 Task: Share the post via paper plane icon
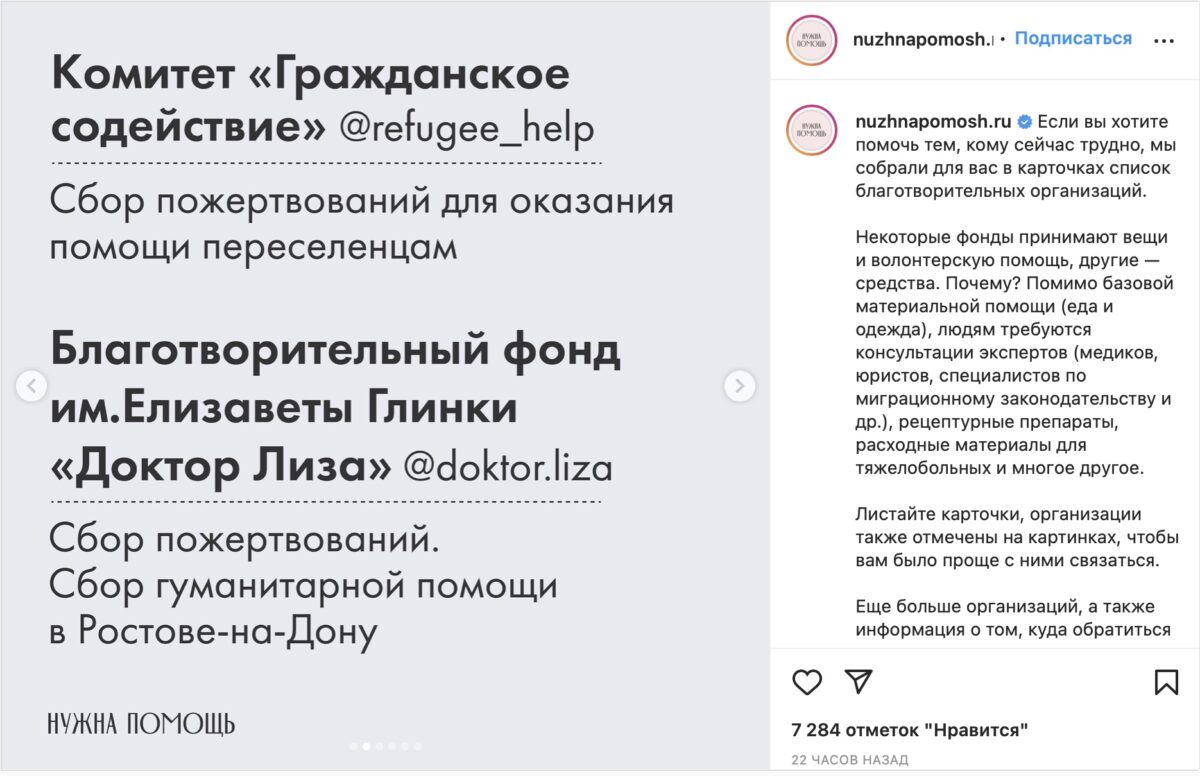click(858, 682)
